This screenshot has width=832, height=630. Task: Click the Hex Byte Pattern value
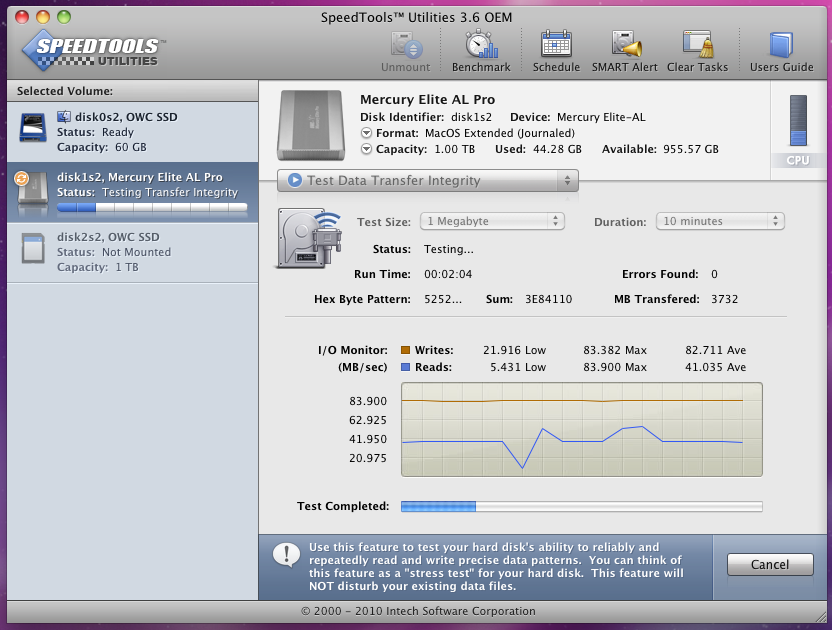pyautogui.click(x=443, y=299)
